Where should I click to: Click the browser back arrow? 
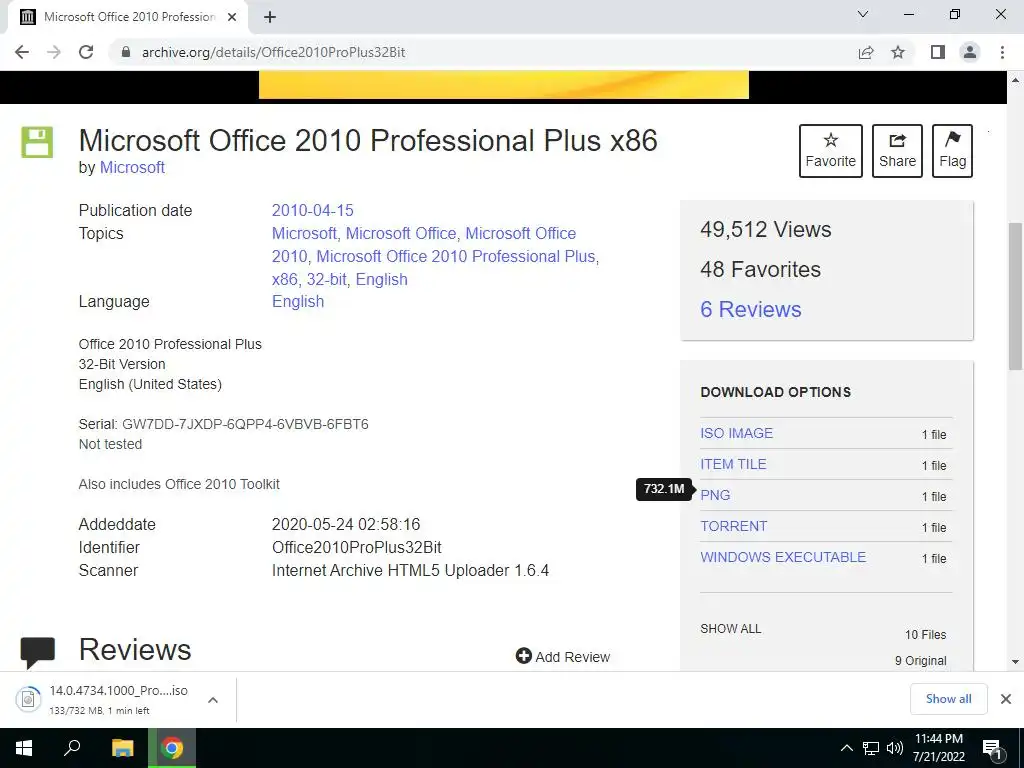[22, 52]
